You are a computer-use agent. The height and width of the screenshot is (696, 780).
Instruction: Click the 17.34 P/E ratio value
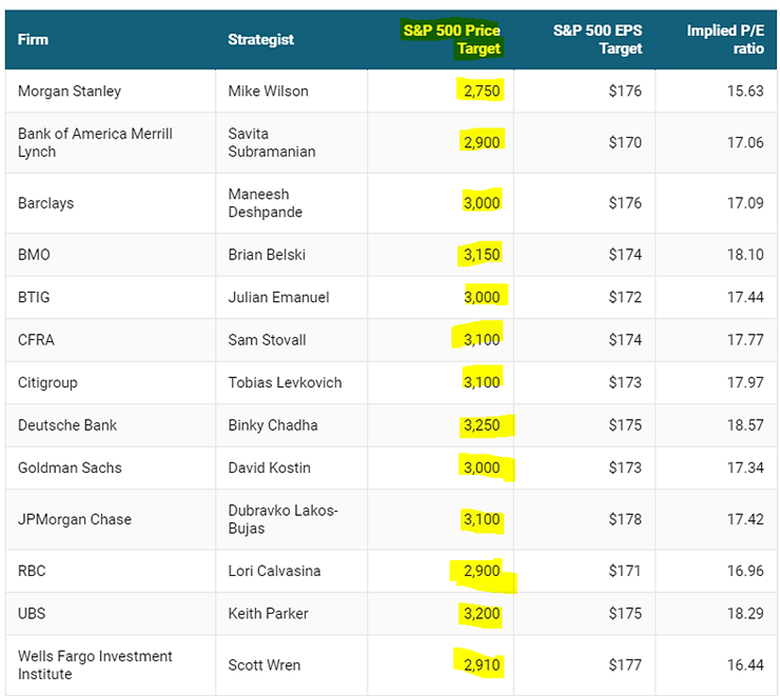point(745,468)
